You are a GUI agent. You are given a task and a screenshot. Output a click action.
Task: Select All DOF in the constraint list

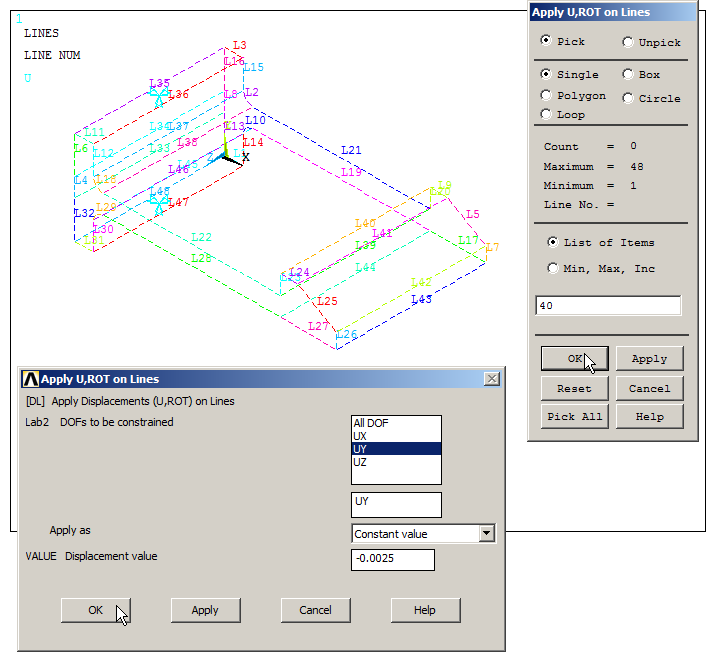point(371,423)
